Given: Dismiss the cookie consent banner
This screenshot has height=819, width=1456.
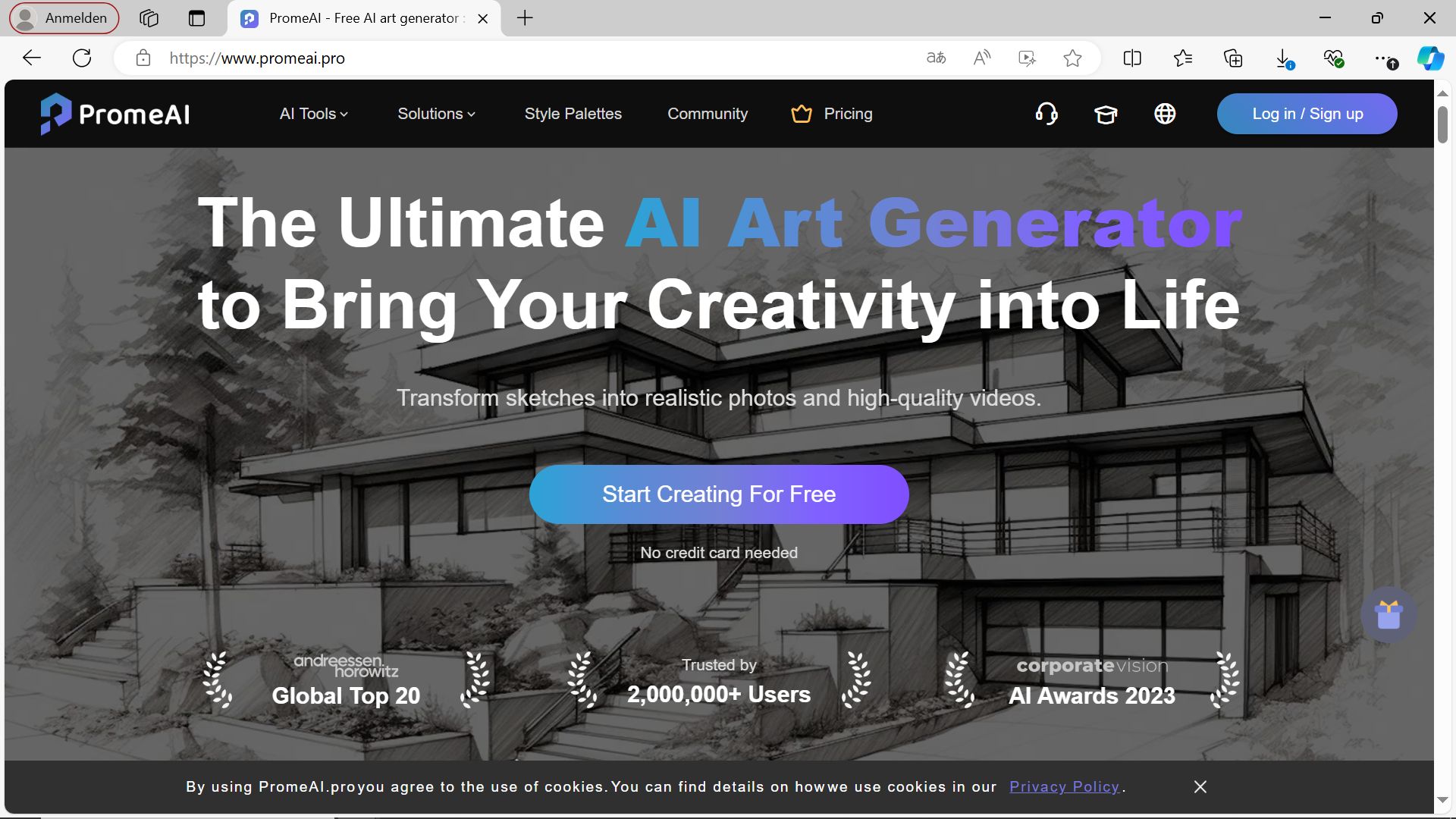Looking at the screenshot, I should click(1200, 787).
